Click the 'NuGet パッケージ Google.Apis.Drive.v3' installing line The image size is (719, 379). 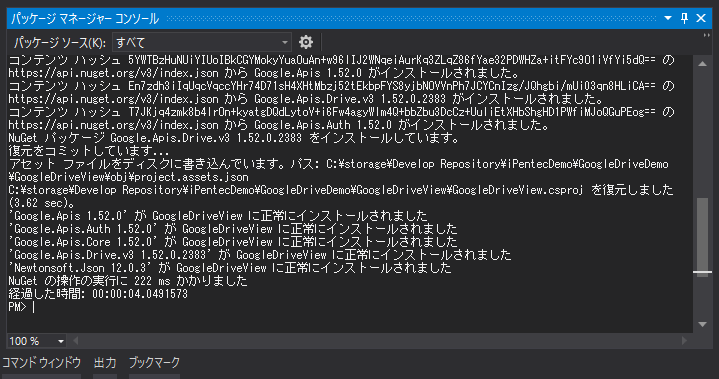(x=234, y=138)
